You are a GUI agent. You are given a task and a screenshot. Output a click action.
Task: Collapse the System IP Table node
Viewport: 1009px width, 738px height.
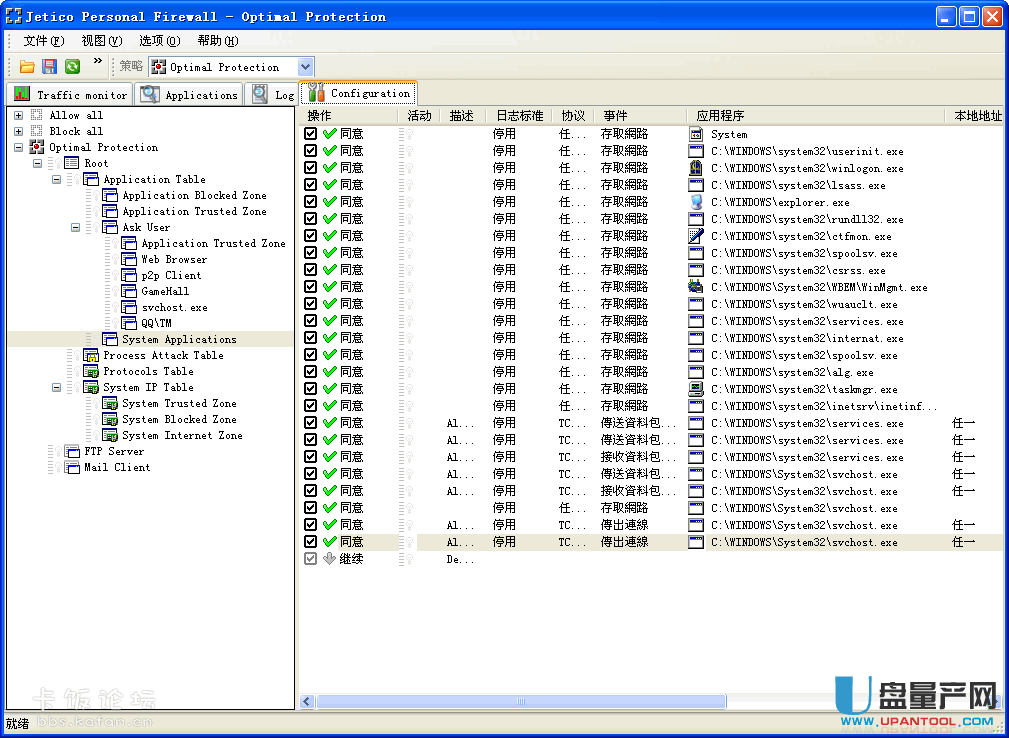(x=57, y=387)
